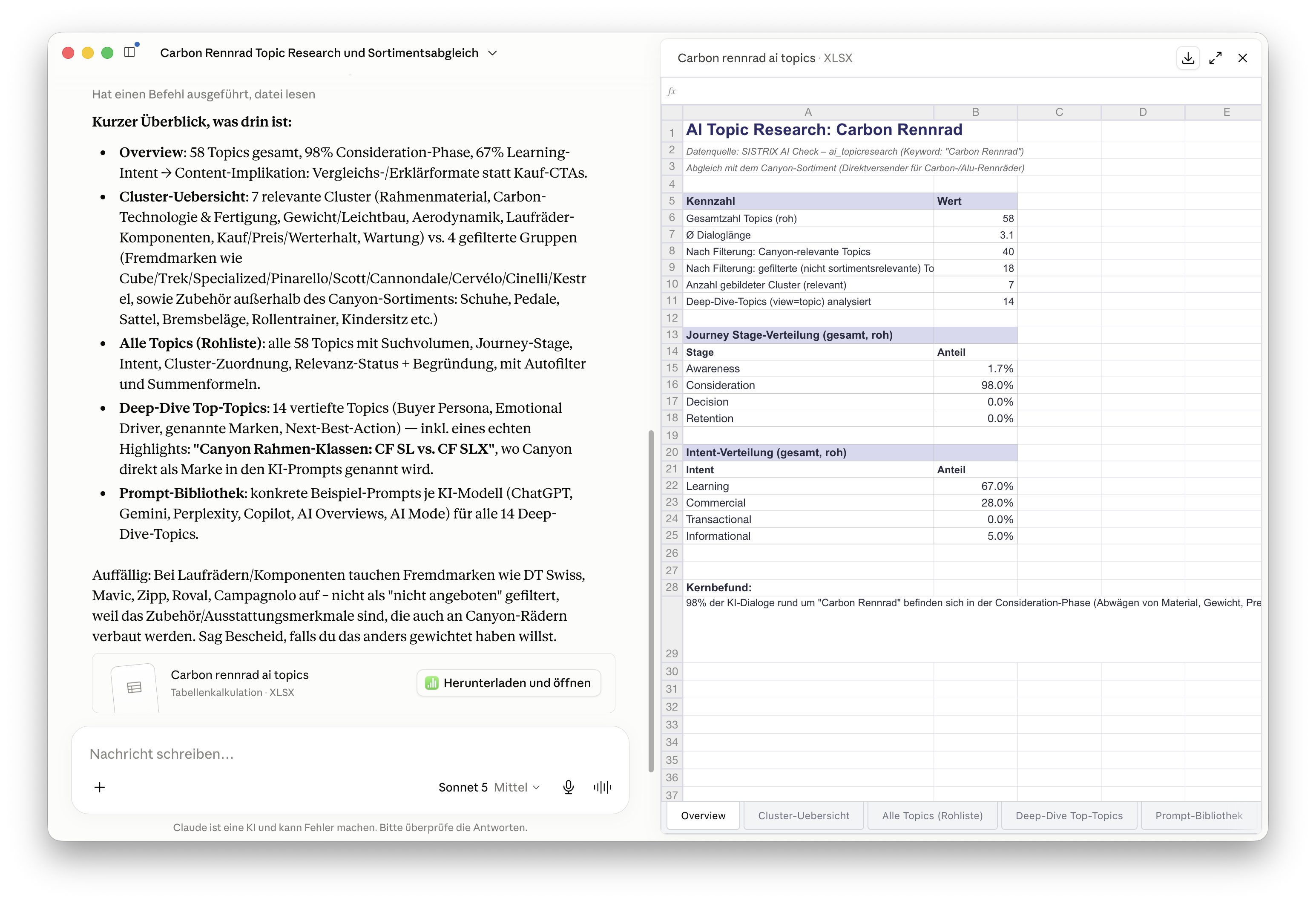Click the 'Transactional' cell
Image resolution: width=1316 pixels, height=904 pixels.
click(808, 519)
